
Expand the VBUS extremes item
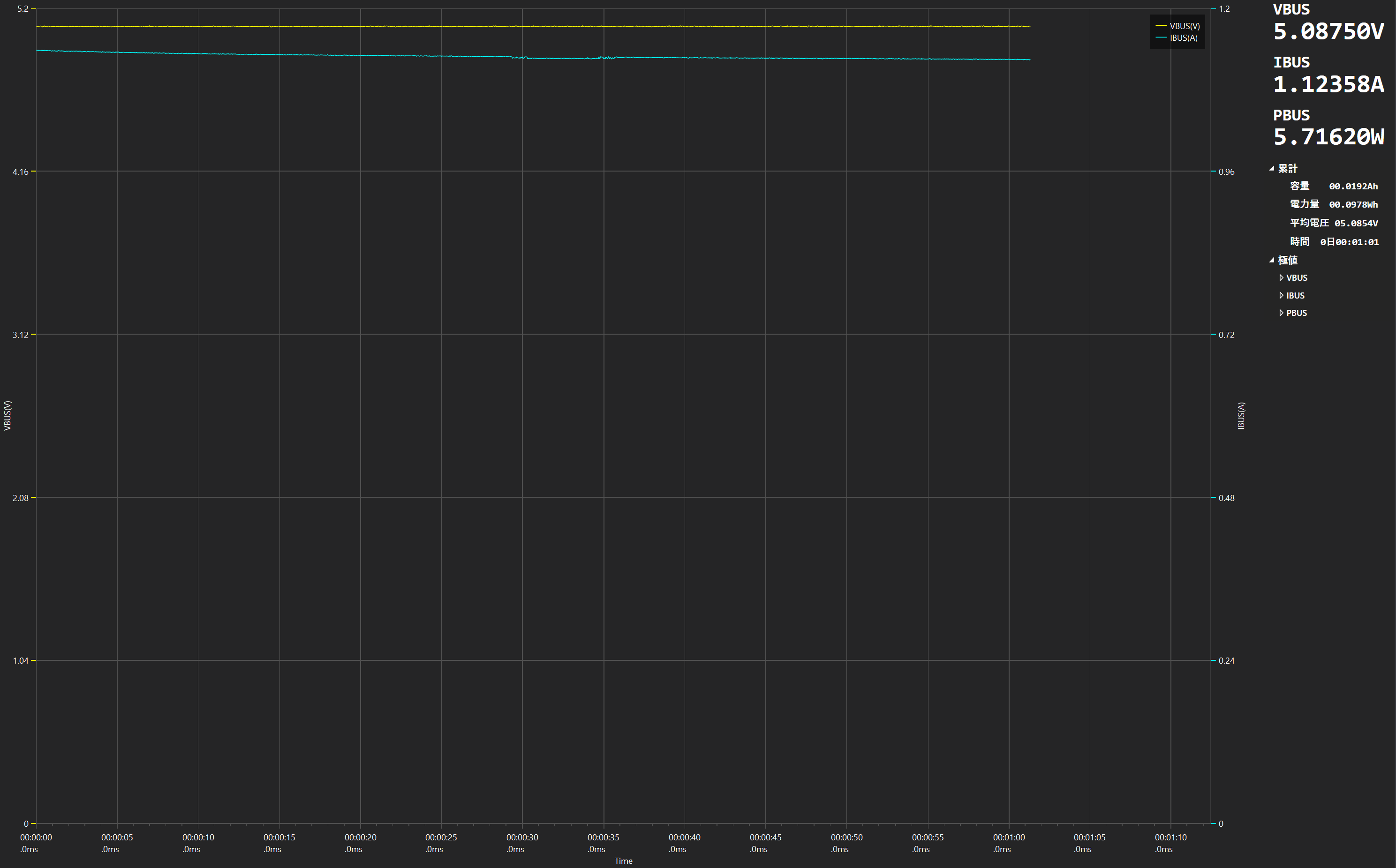(1281, 278)
